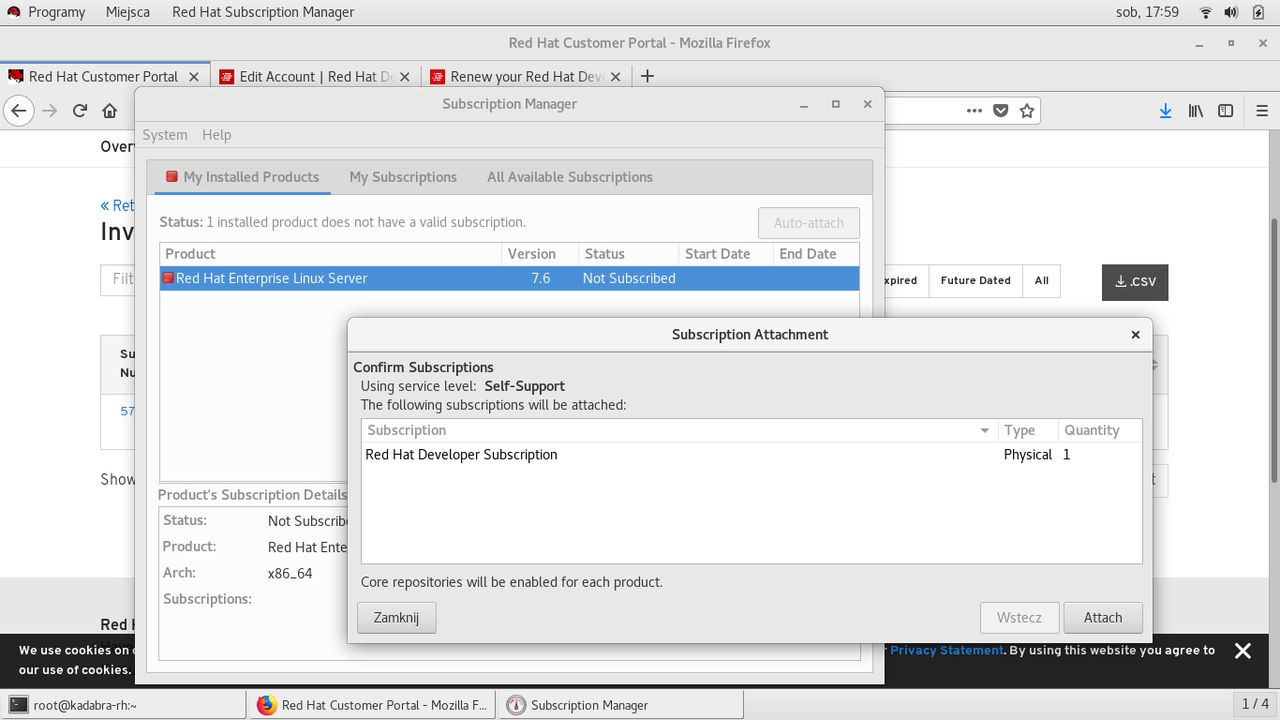Screen dimensions: 1280x720
Task: Bookmark page with star icon
Action: coord(1027,111)
